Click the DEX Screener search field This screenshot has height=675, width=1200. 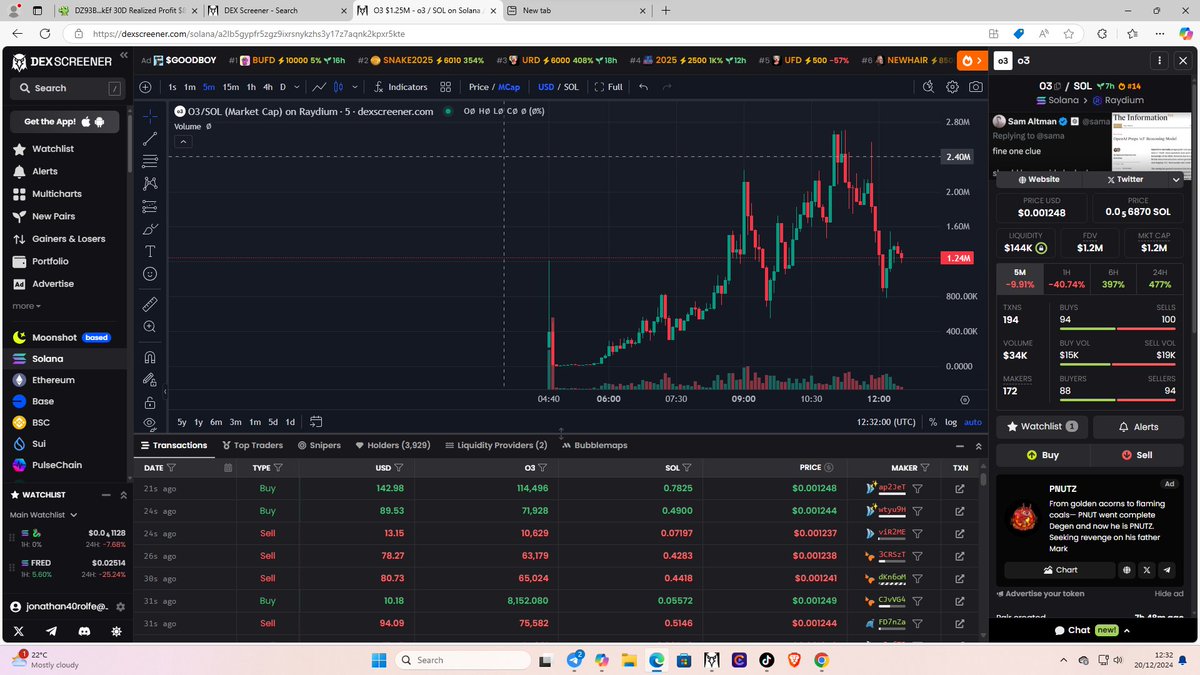click(x=66, y=88)
